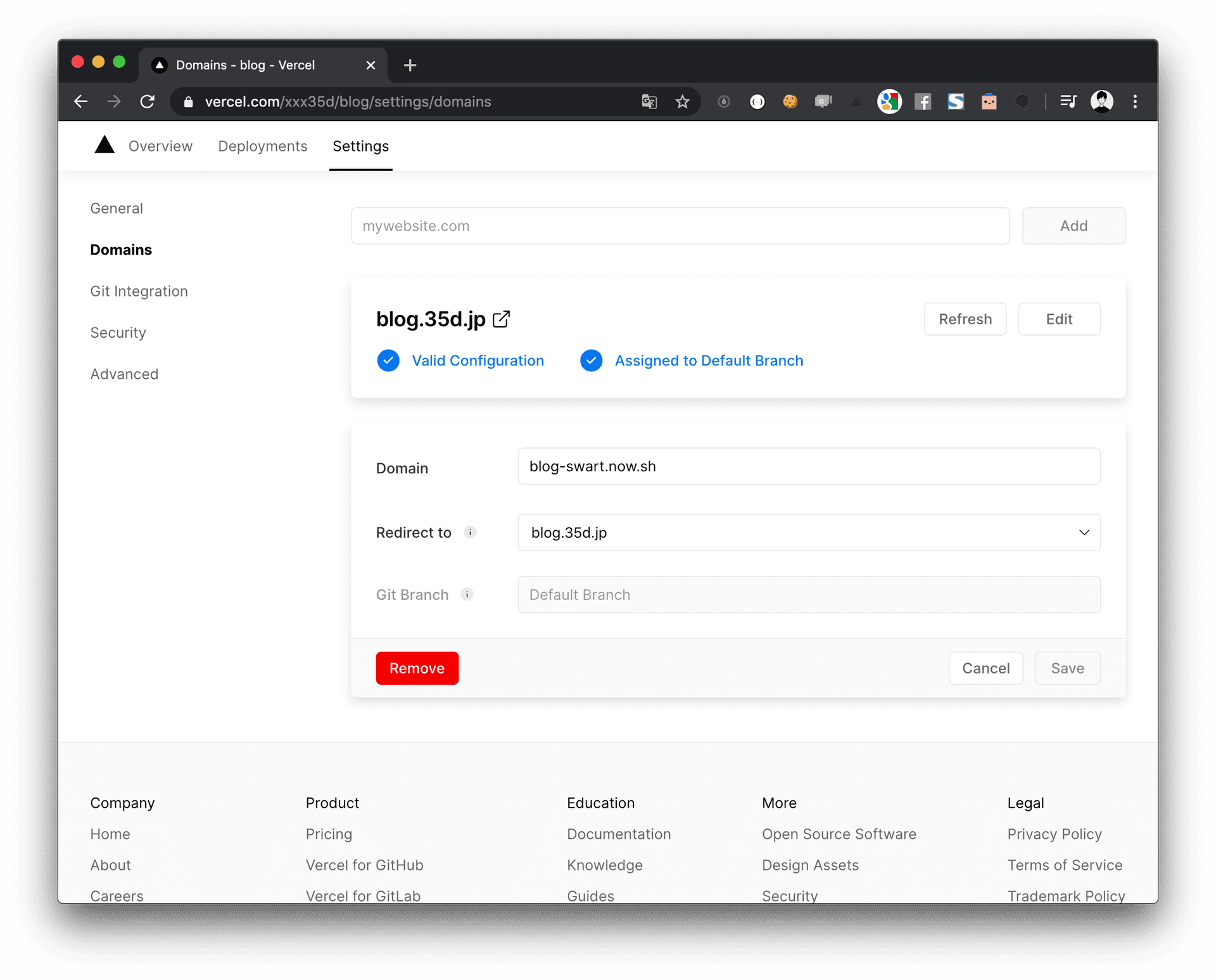Click the Valid Configuration checkmark icon
Image resolution: width=1216 pixels, height=980 pixels.
388,360
